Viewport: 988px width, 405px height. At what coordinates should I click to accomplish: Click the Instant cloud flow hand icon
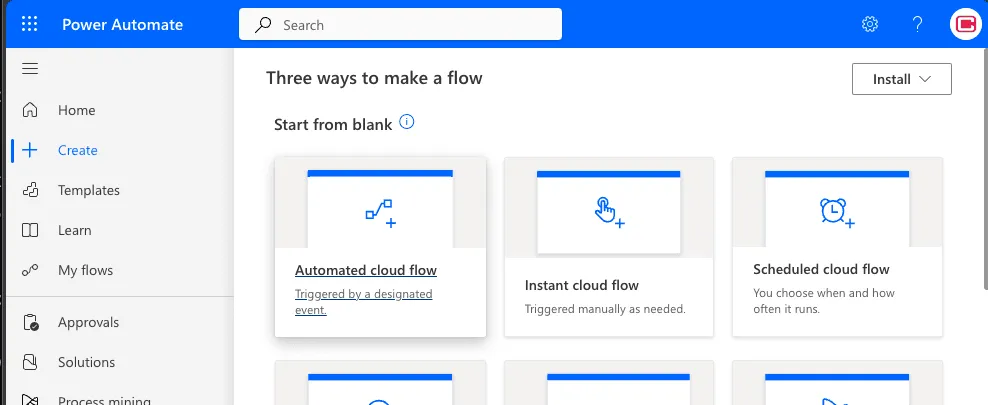[x=609, y=212]
